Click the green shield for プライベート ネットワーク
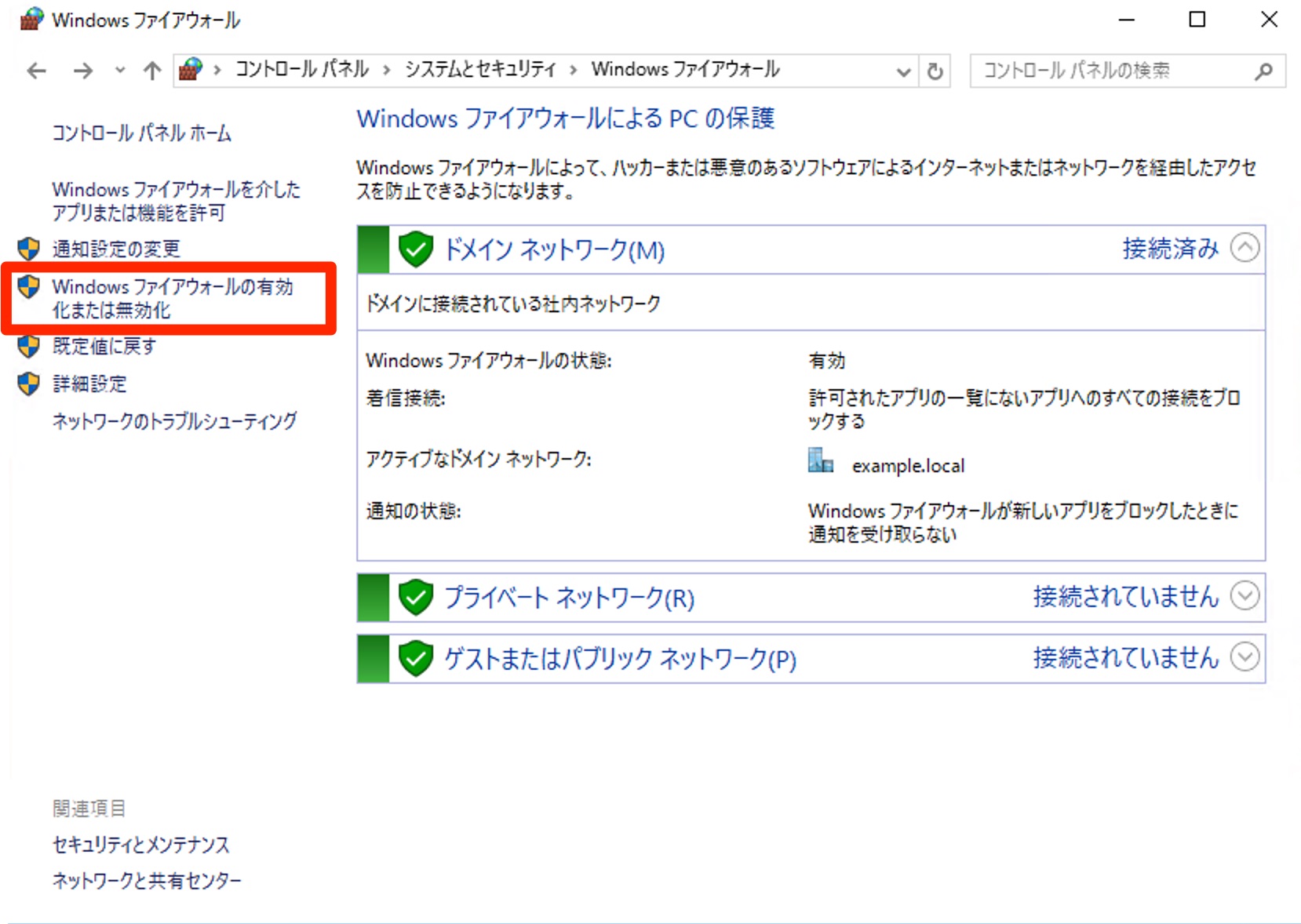The height and width of the screenshot is (924, 1301). tap(416, 598)
